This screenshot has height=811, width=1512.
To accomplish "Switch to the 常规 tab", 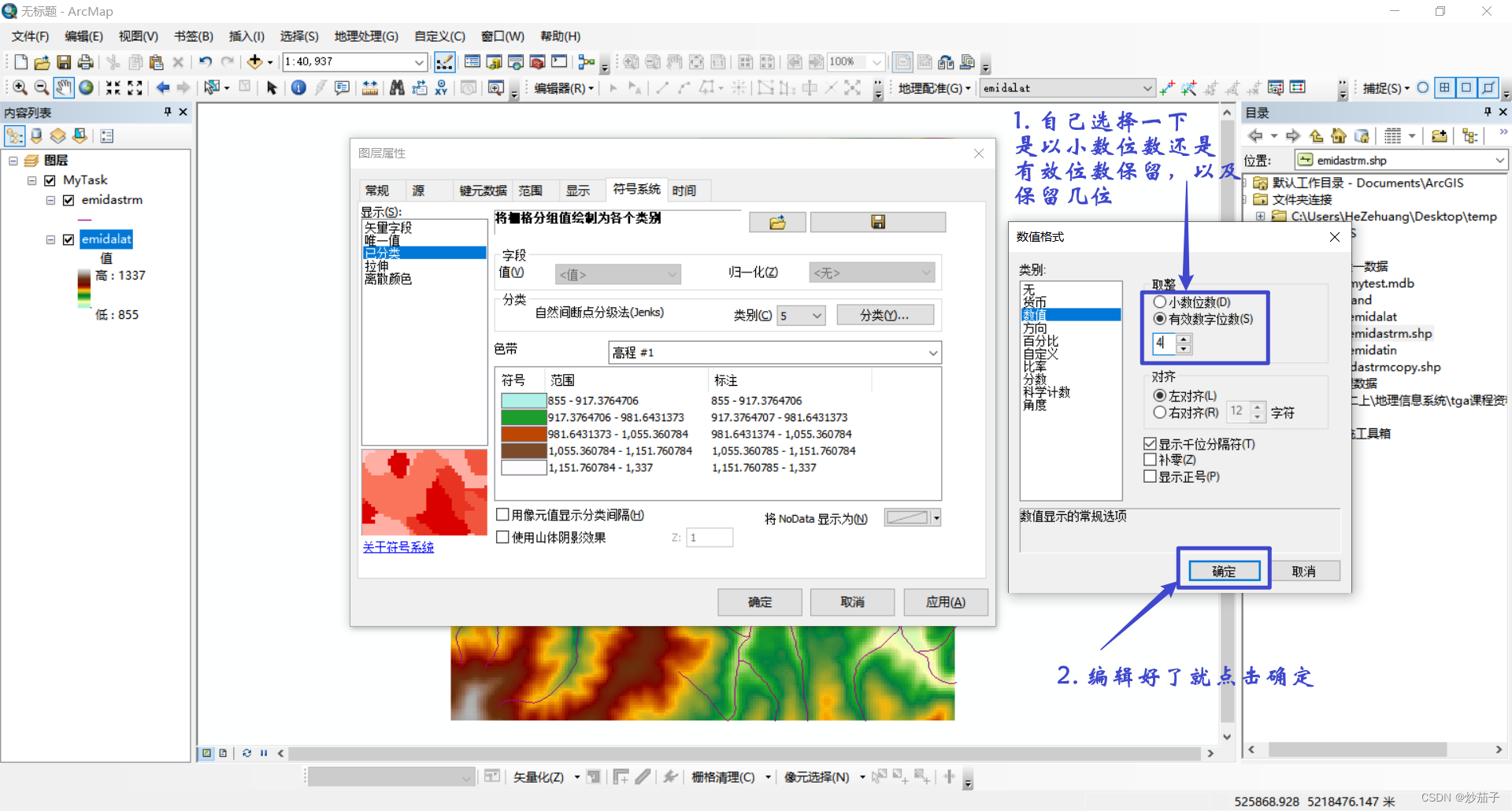I will pos(377,191).
